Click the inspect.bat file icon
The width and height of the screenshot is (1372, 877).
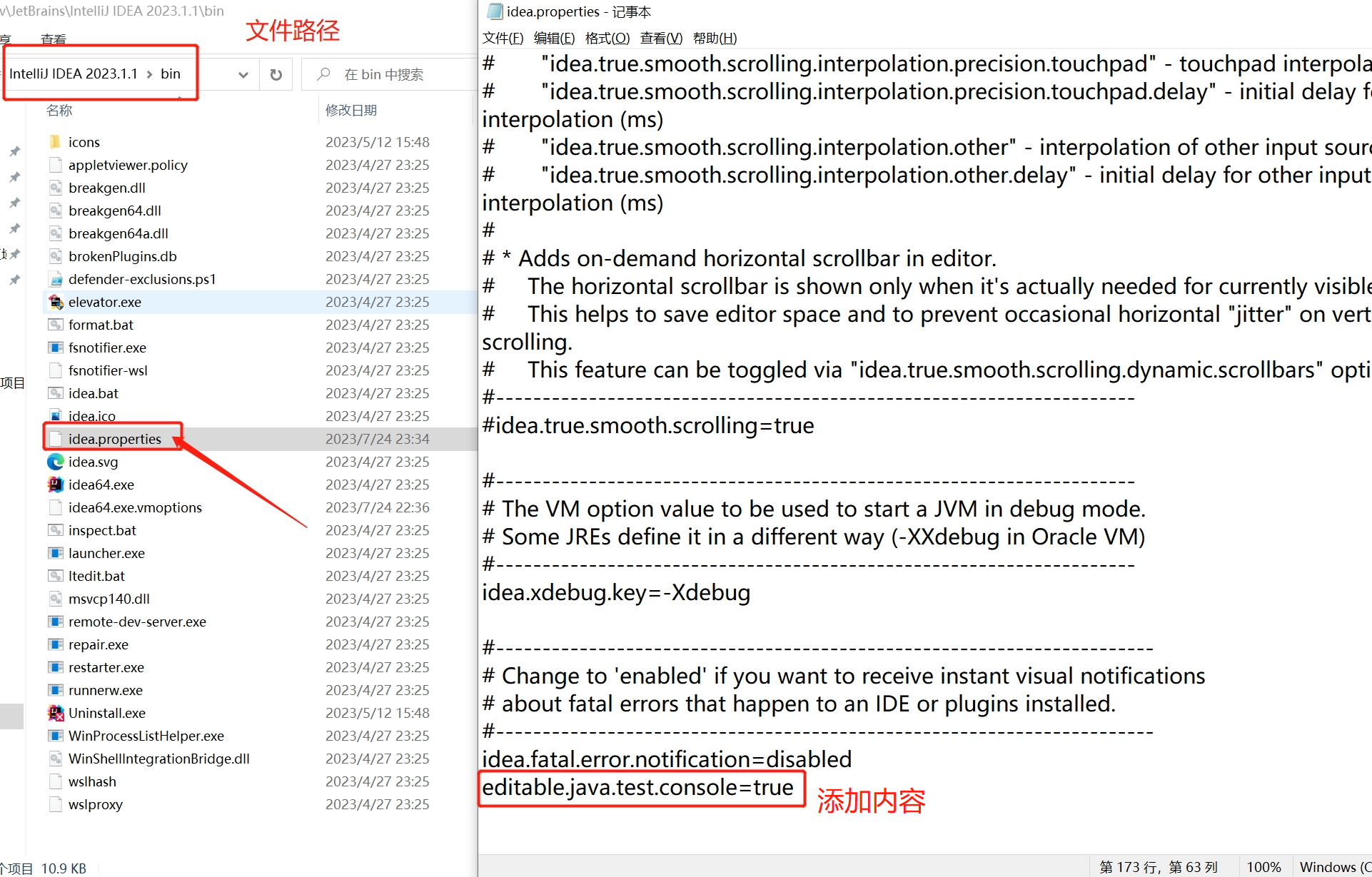(56, 530)
